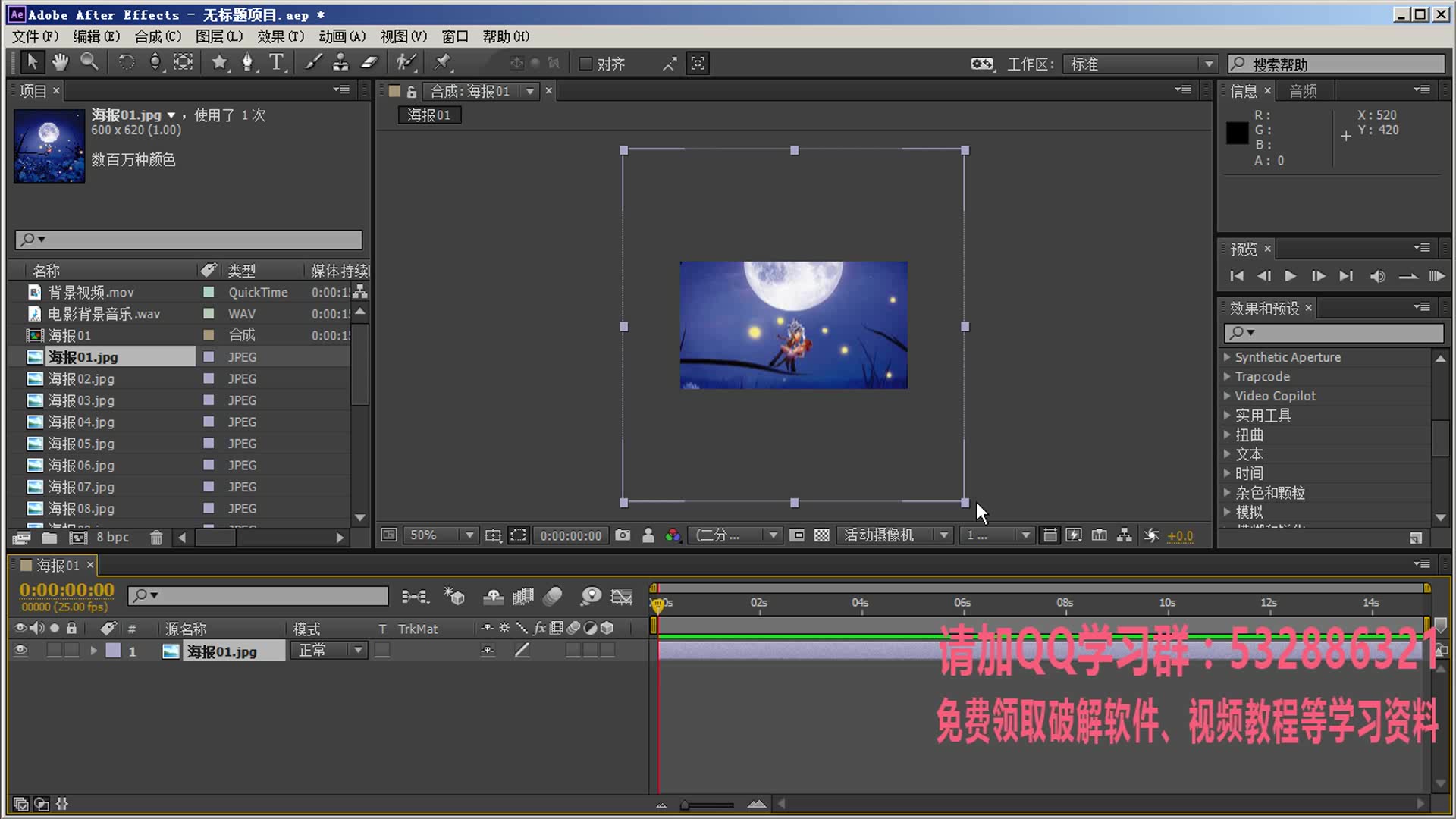Expand the Trapcode effects category
Viewport: 1456px width, 819px height.
click(x=1227, y=377)
